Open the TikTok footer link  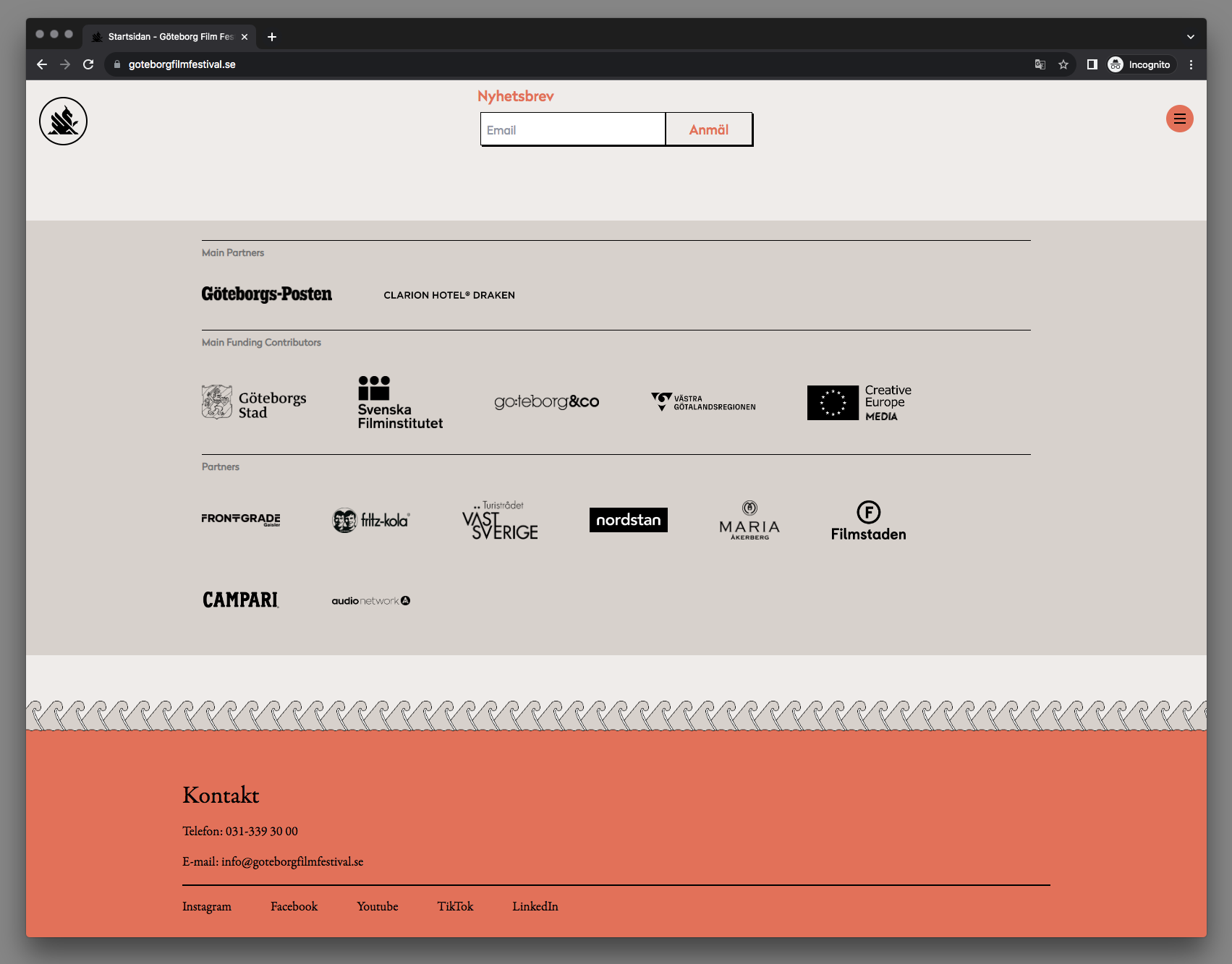pyautogui.click(x=455, y=906)
